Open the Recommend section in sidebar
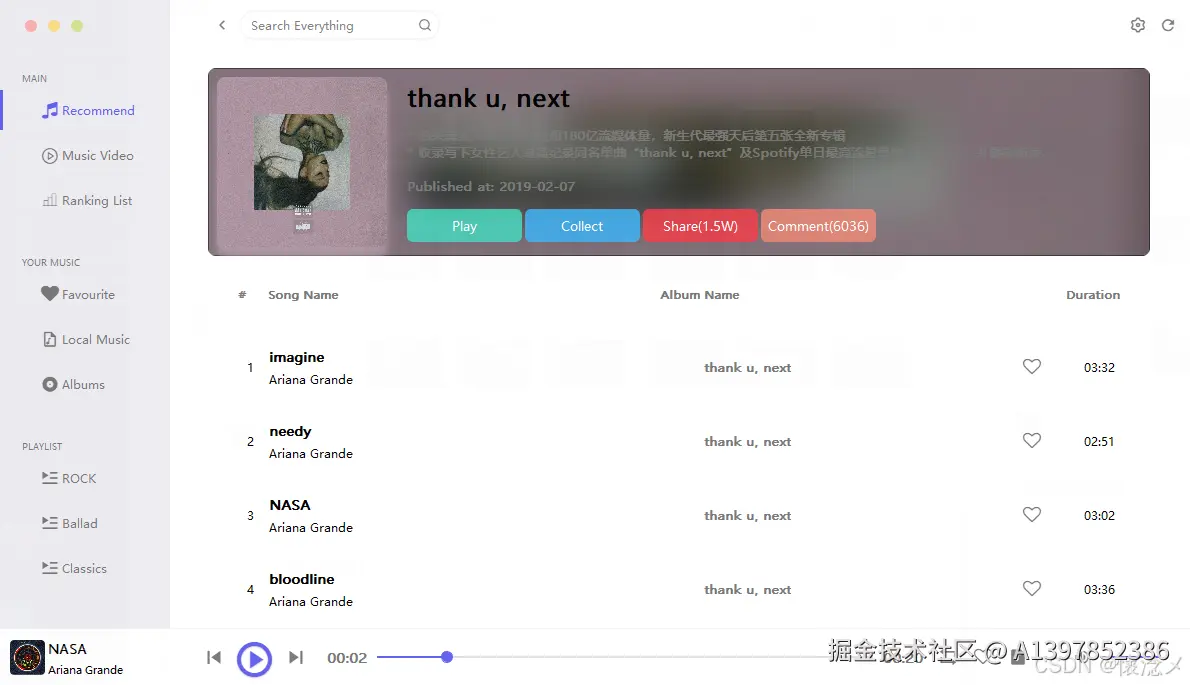The width and height of the screenshot is (1190, 685). click(89, 111)
